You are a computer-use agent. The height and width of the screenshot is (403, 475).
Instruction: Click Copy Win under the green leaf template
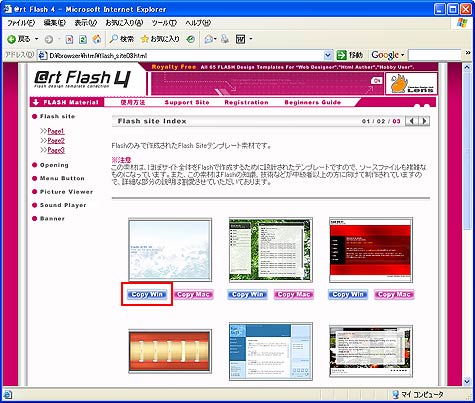point(247,294)
